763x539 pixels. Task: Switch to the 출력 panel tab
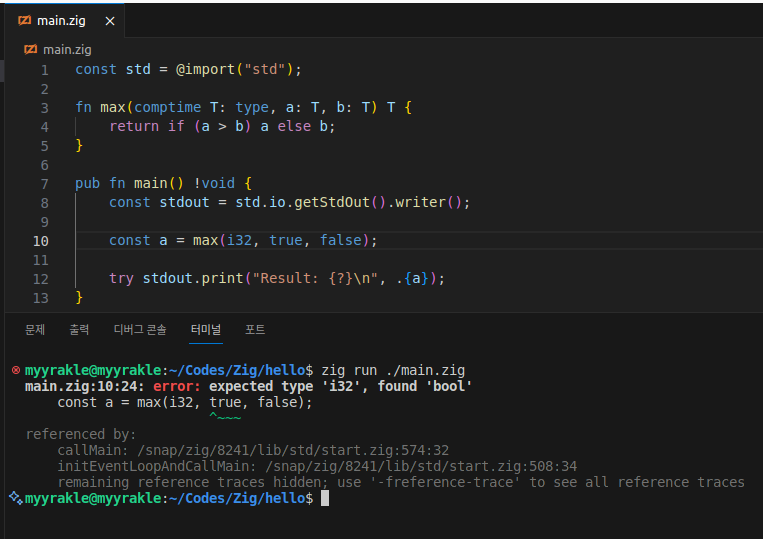(79, 329)
